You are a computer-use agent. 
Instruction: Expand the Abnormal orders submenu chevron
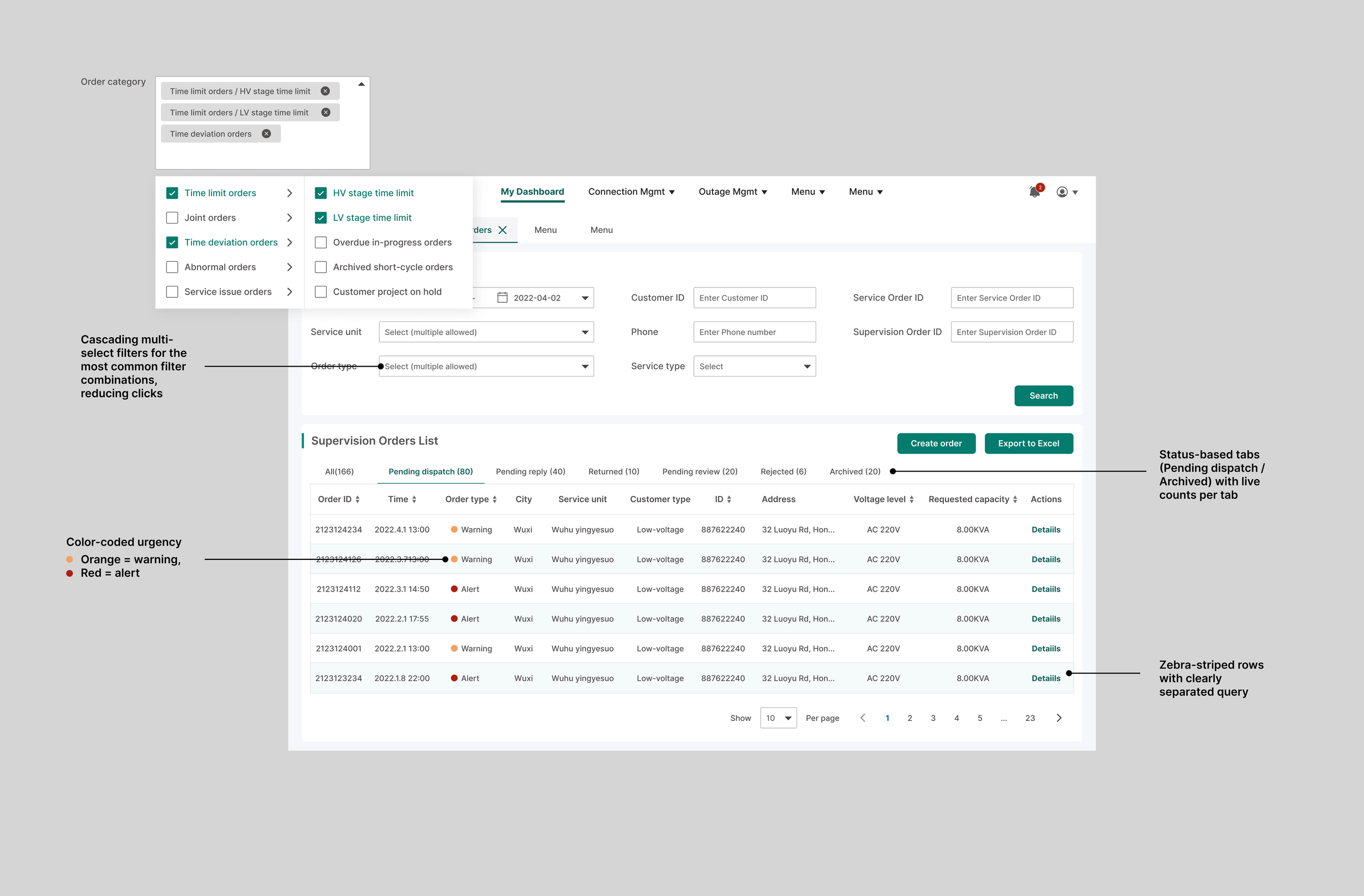pos(289,267)
